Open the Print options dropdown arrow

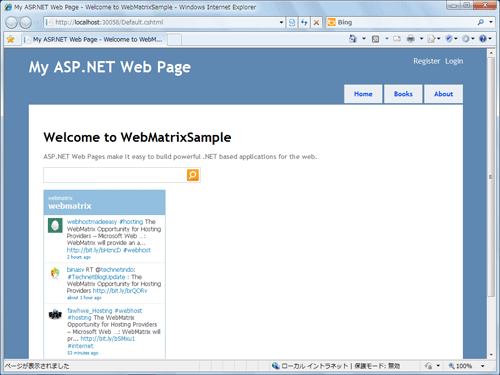[421, 39]
